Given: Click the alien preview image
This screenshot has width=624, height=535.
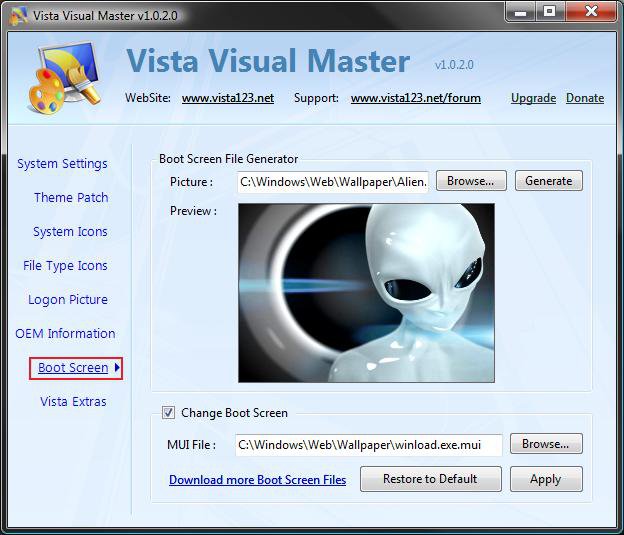Looking at the screenshot, I should coord(367,293).
